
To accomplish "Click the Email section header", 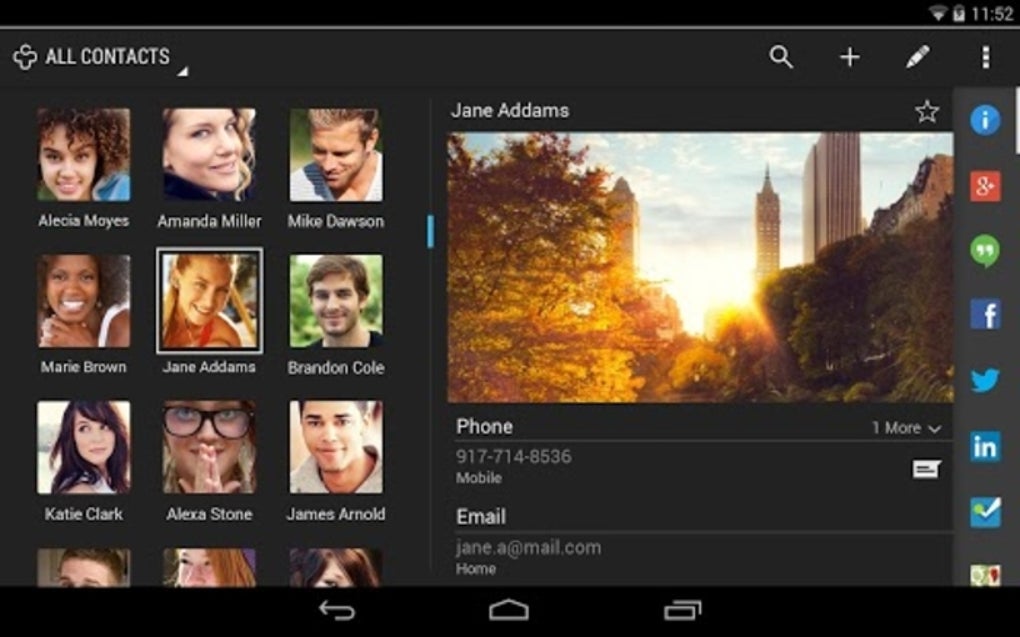I will click(481, 517).
